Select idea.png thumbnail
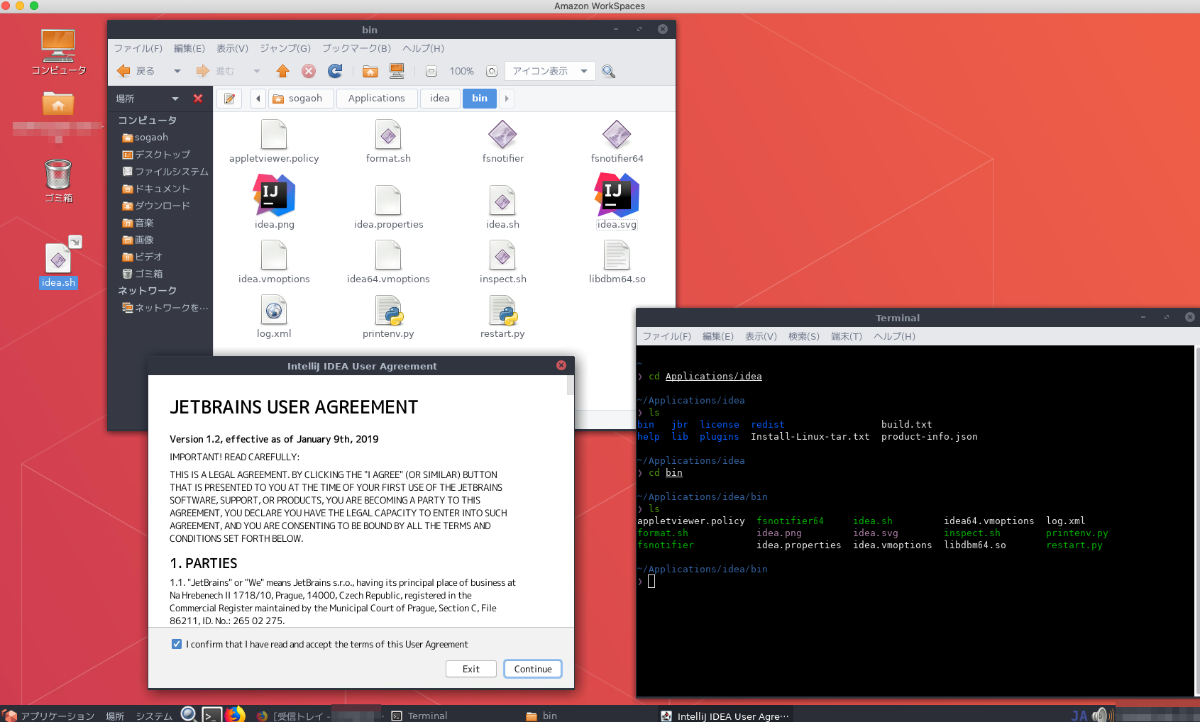This screenshot has height=722, width=1200. pyautogui.click(x=274, y=195)
